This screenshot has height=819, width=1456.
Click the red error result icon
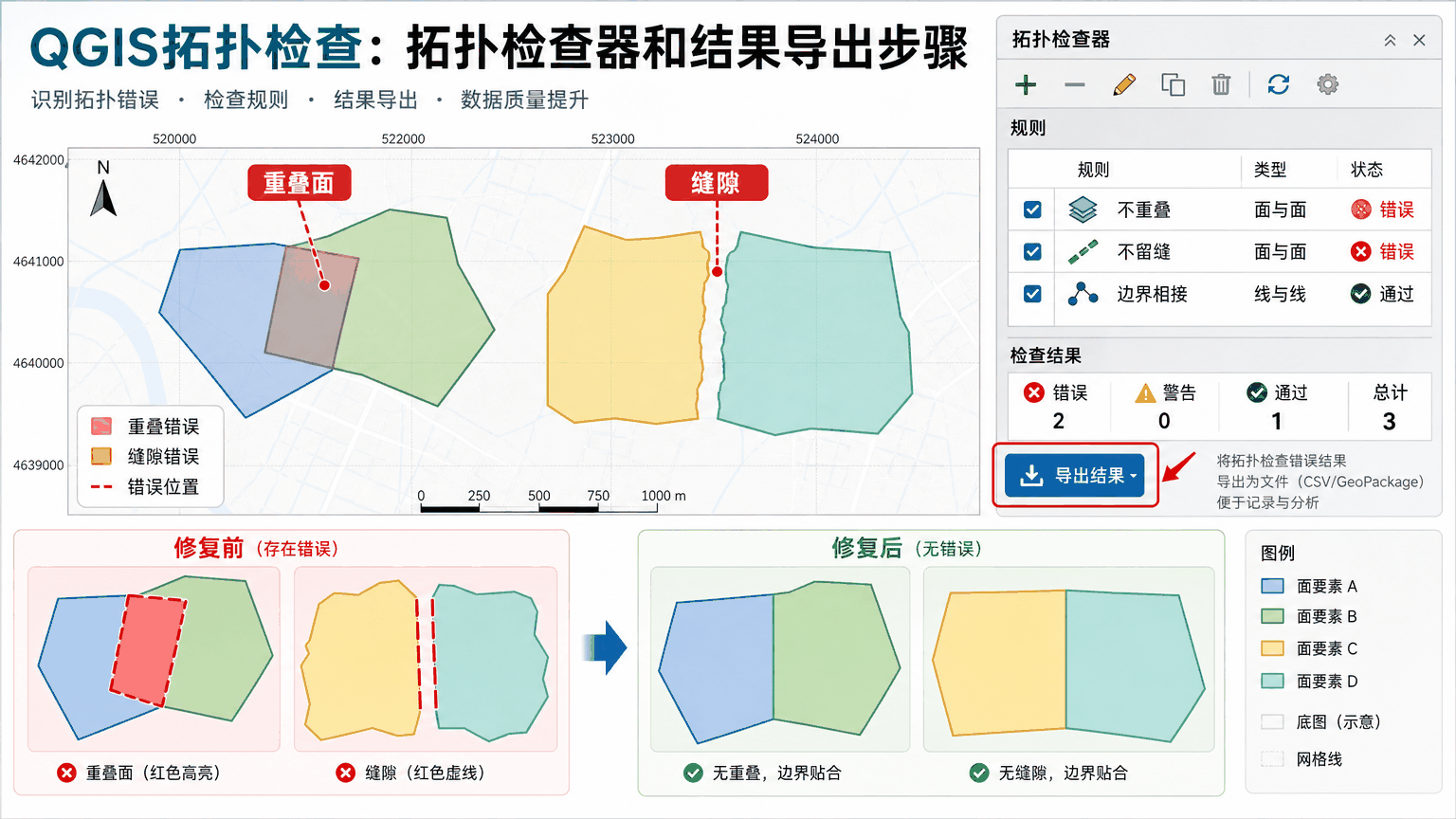coord(1034,392)
